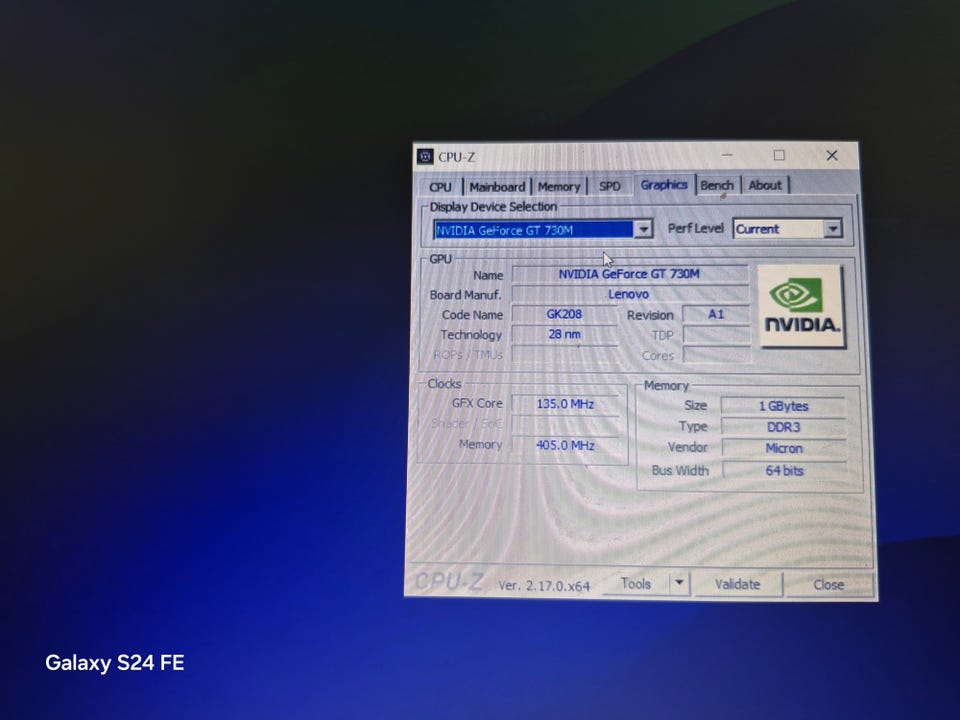Maximize the CPU-Z window
Image resolution: width=960 pixels, height=720 pixels.
pyautogui.click(x=779, y=156)
